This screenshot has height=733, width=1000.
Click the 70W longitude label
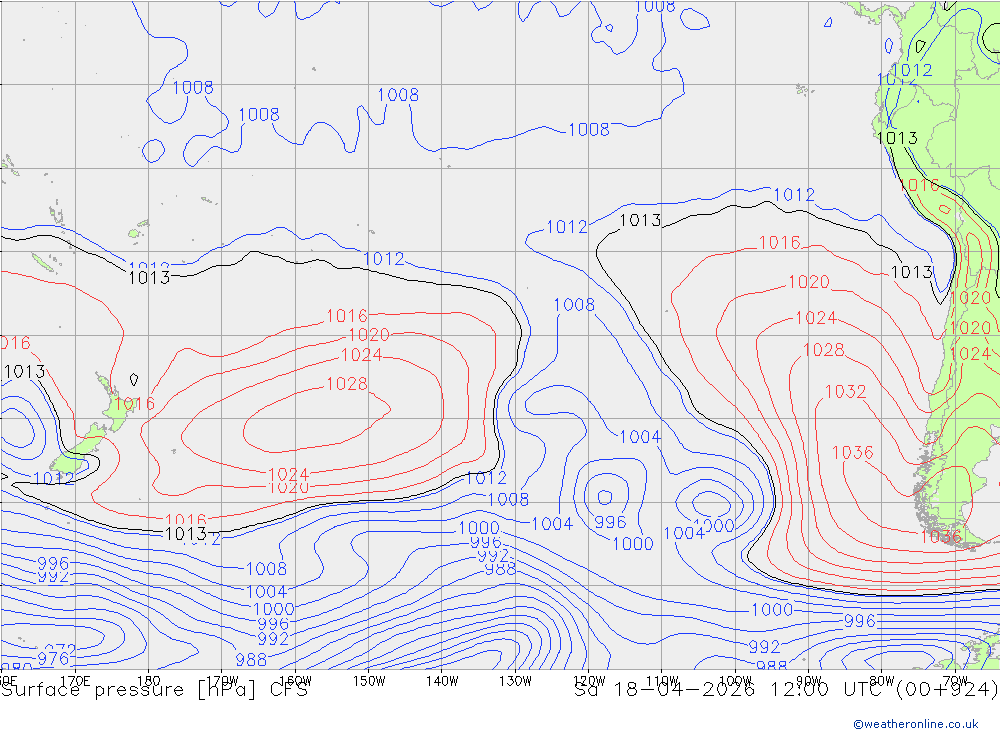(955, 681)
